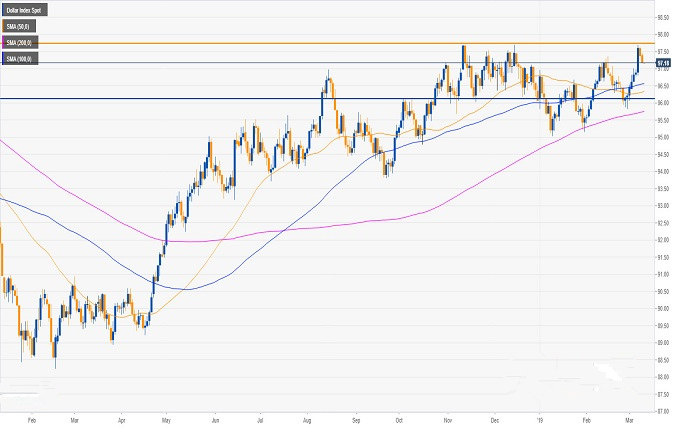Click the Oct label on the time axis

399,420
